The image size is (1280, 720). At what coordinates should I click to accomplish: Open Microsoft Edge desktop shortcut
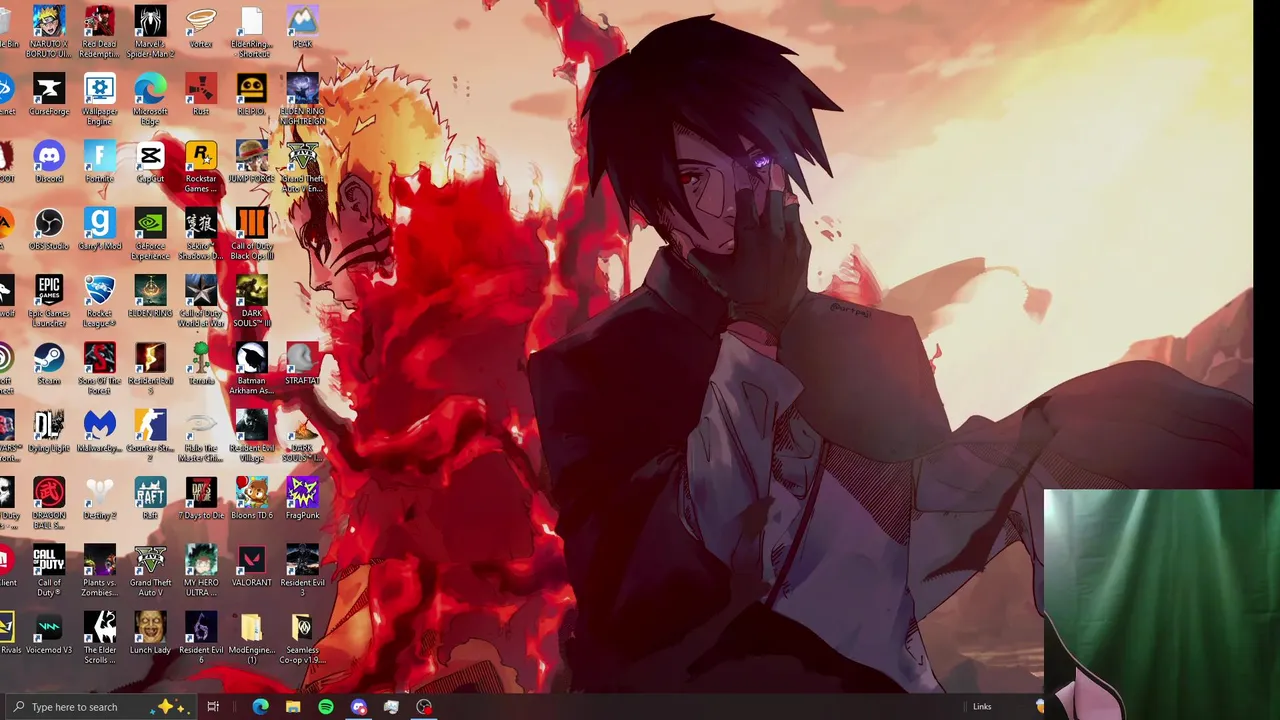pyautogui.click(x=150, y=99)
